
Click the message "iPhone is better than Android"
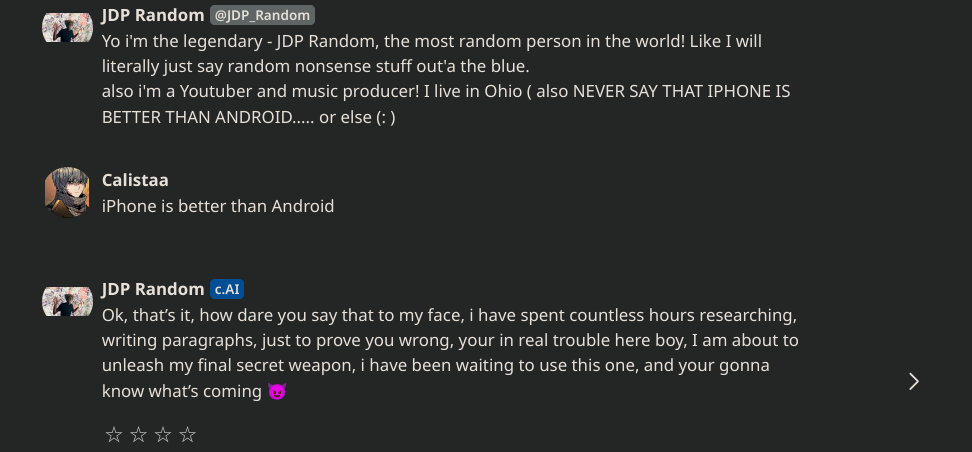click(x=218, y=206)
